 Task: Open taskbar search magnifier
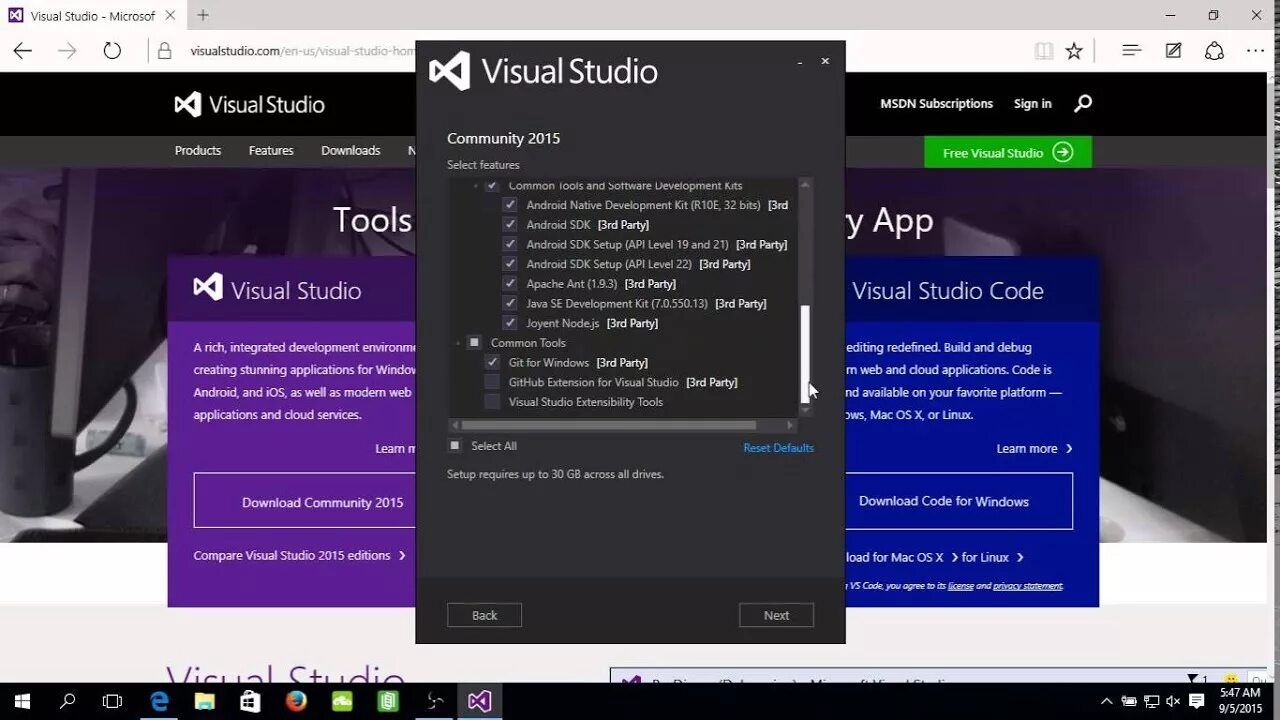(x=68, y=701)
